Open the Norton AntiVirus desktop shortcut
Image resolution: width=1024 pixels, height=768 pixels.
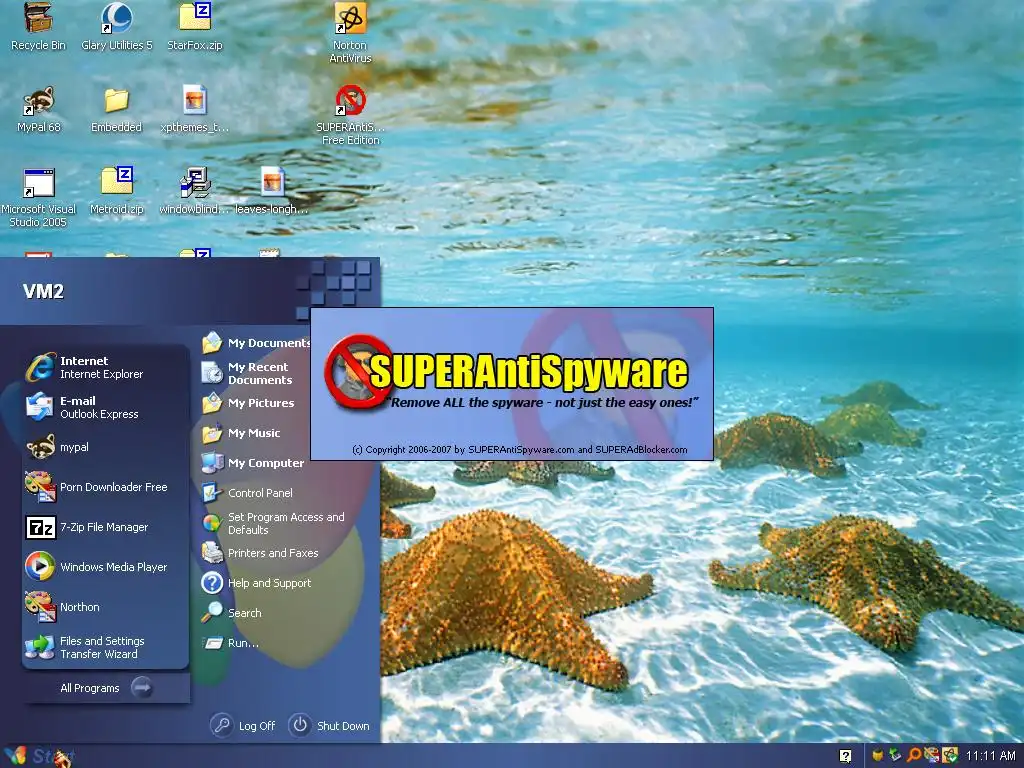tap(350, 33)
